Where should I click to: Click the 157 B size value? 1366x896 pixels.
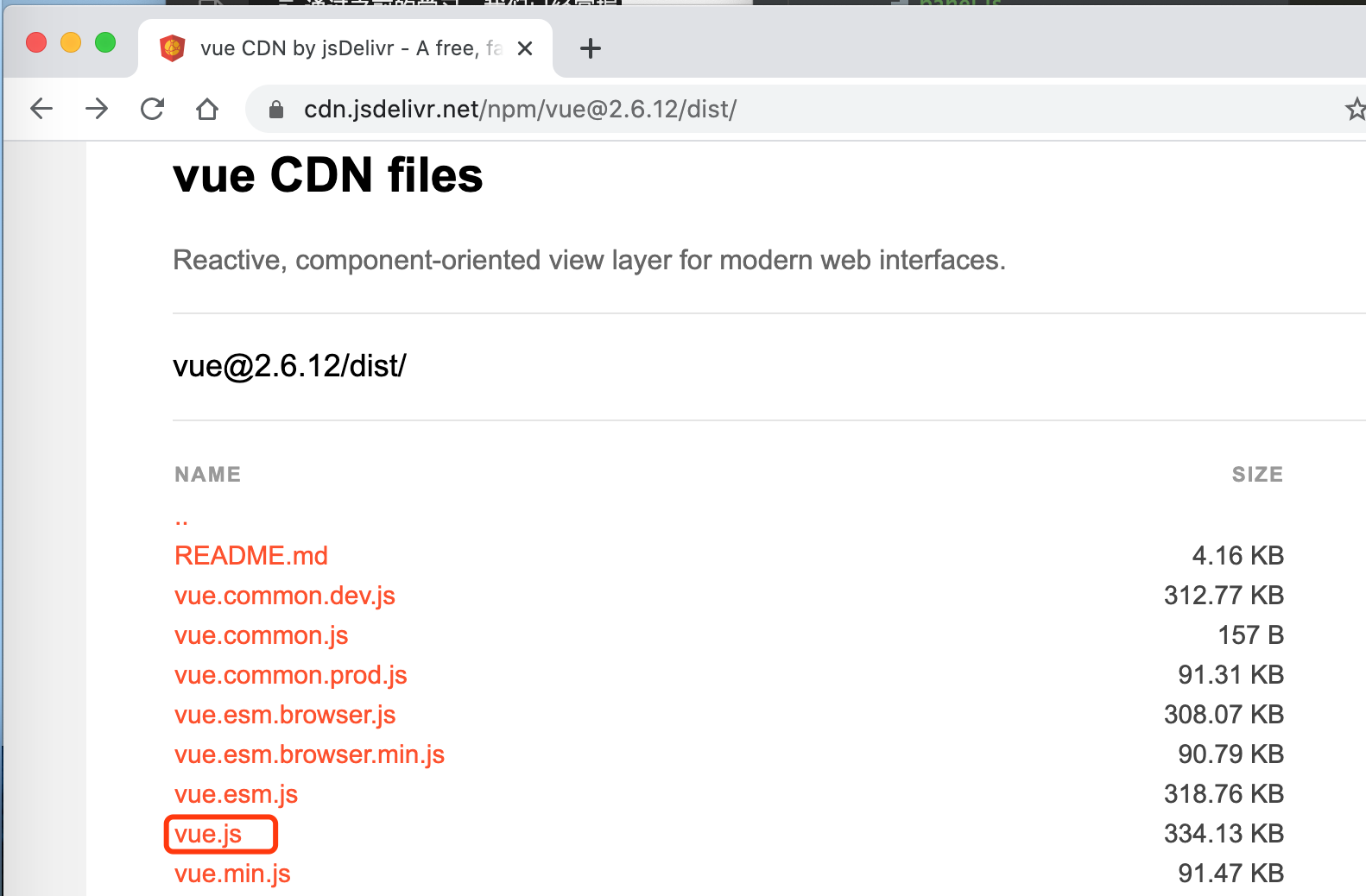(x=1251, y=635)
